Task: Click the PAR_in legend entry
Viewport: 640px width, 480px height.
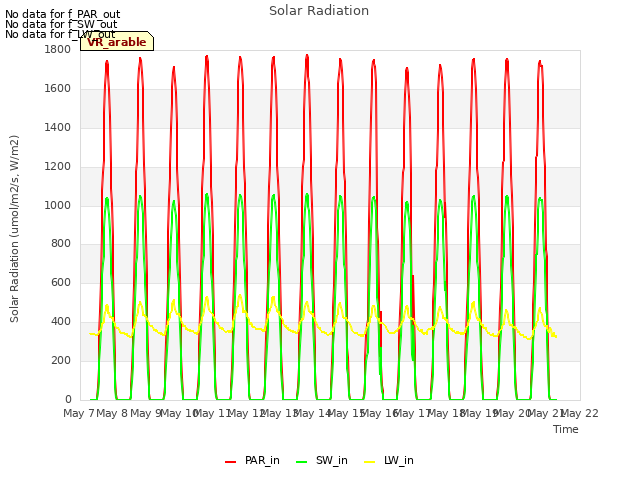Action: pyautogui.click(x=252, y=460)
